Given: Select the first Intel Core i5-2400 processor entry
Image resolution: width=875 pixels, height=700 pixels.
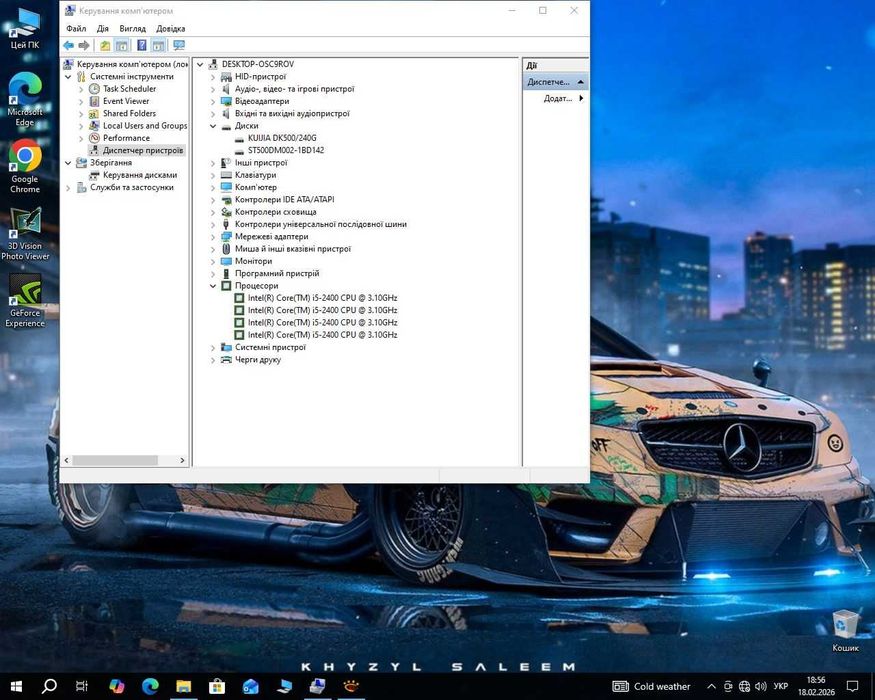Looking at the screenshot, I should (323, 298).
